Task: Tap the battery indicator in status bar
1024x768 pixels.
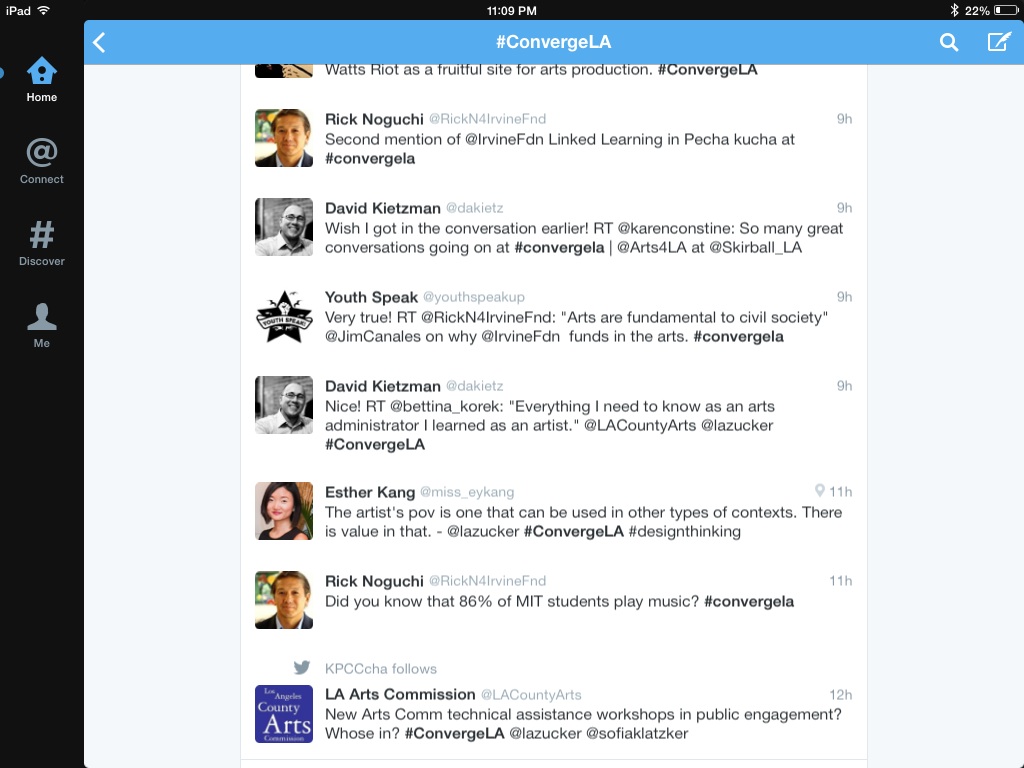Action: (x=1006, y=10)
